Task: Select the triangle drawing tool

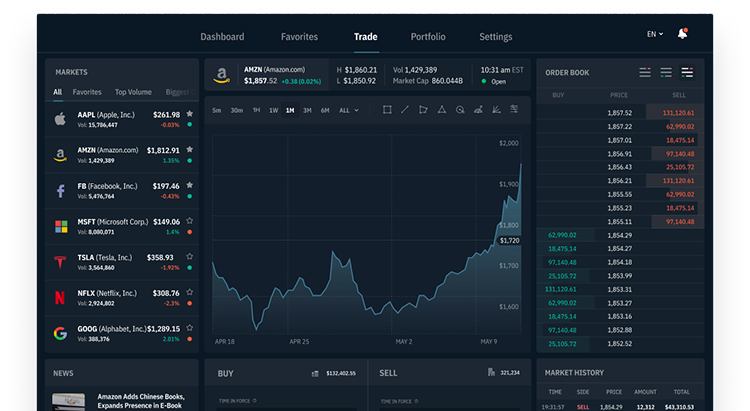Action: (x=442, y=110)
